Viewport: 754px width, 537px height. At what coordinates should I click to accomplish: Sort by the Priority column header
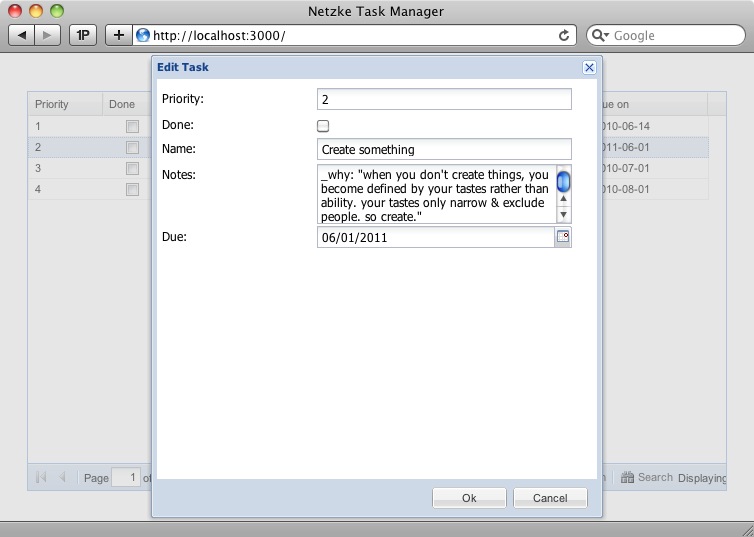click(x=65, y=104)
